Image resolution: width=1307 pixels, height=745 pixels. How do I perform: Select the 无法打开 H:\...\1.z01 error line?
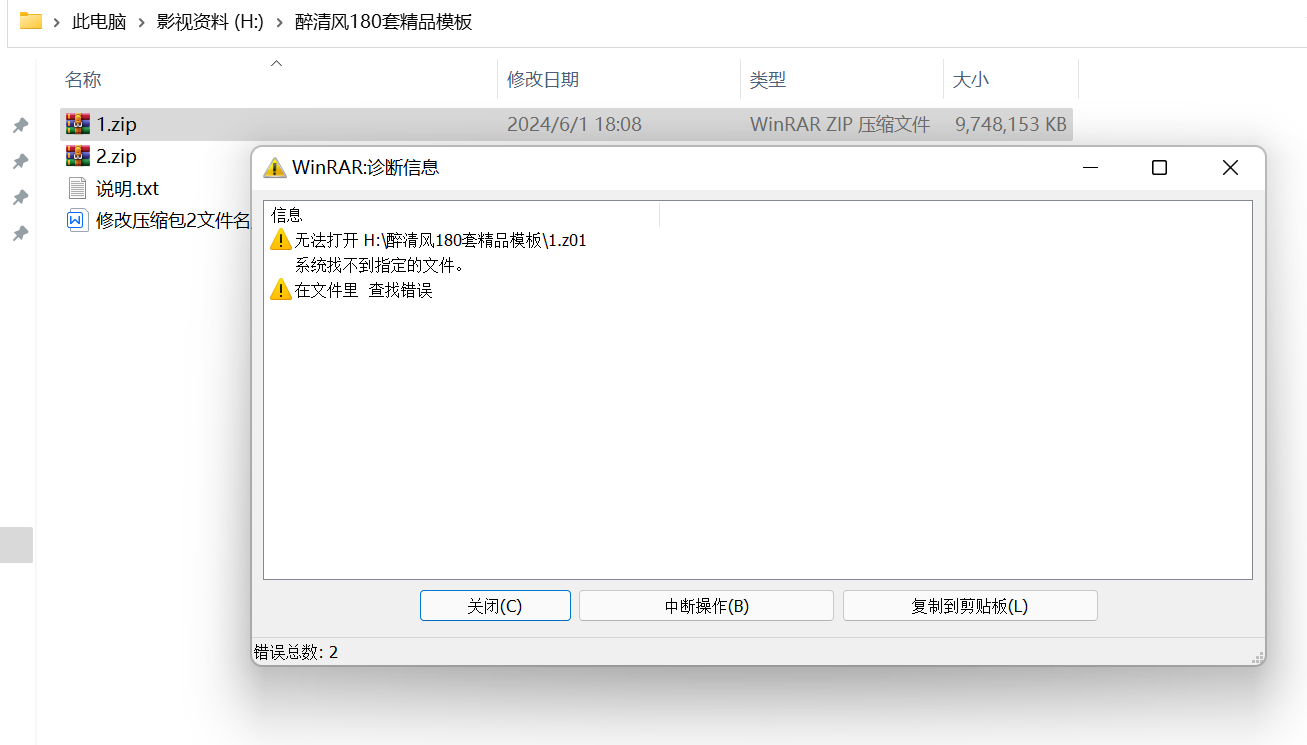click(440, 240)
